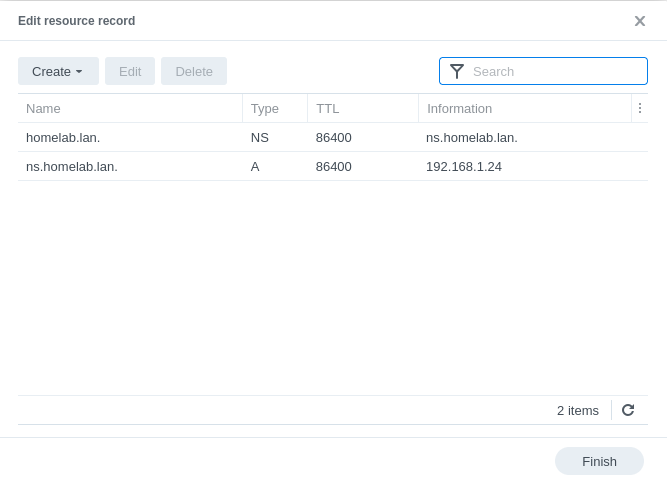Click the Finish button
667x483 pixels.
click(x=599, y=461)
